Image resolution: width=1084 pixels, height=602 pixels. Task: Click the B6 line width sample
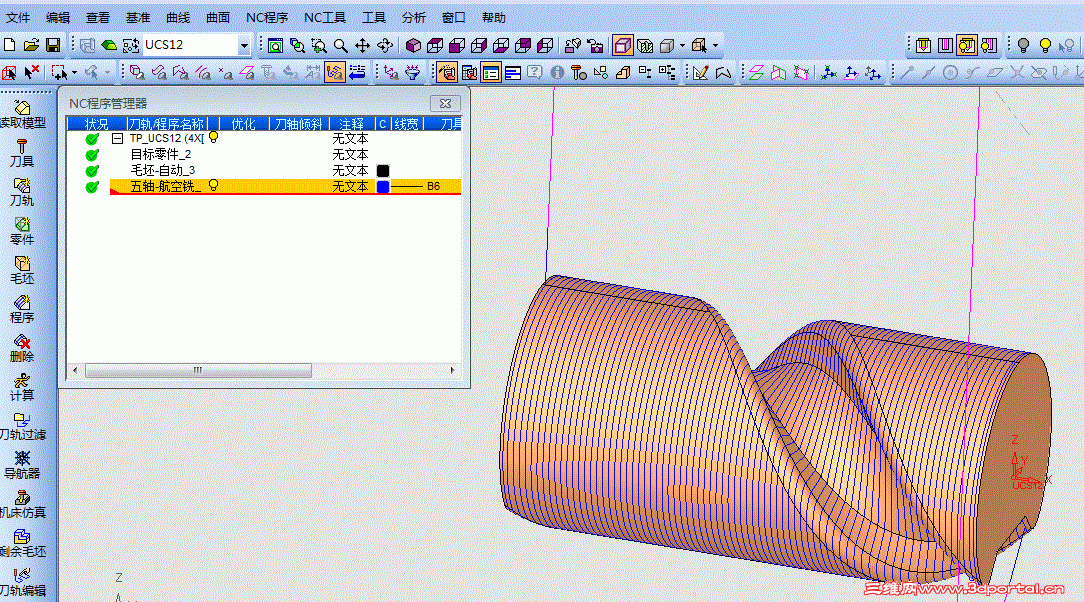click(x=416, y=187)
